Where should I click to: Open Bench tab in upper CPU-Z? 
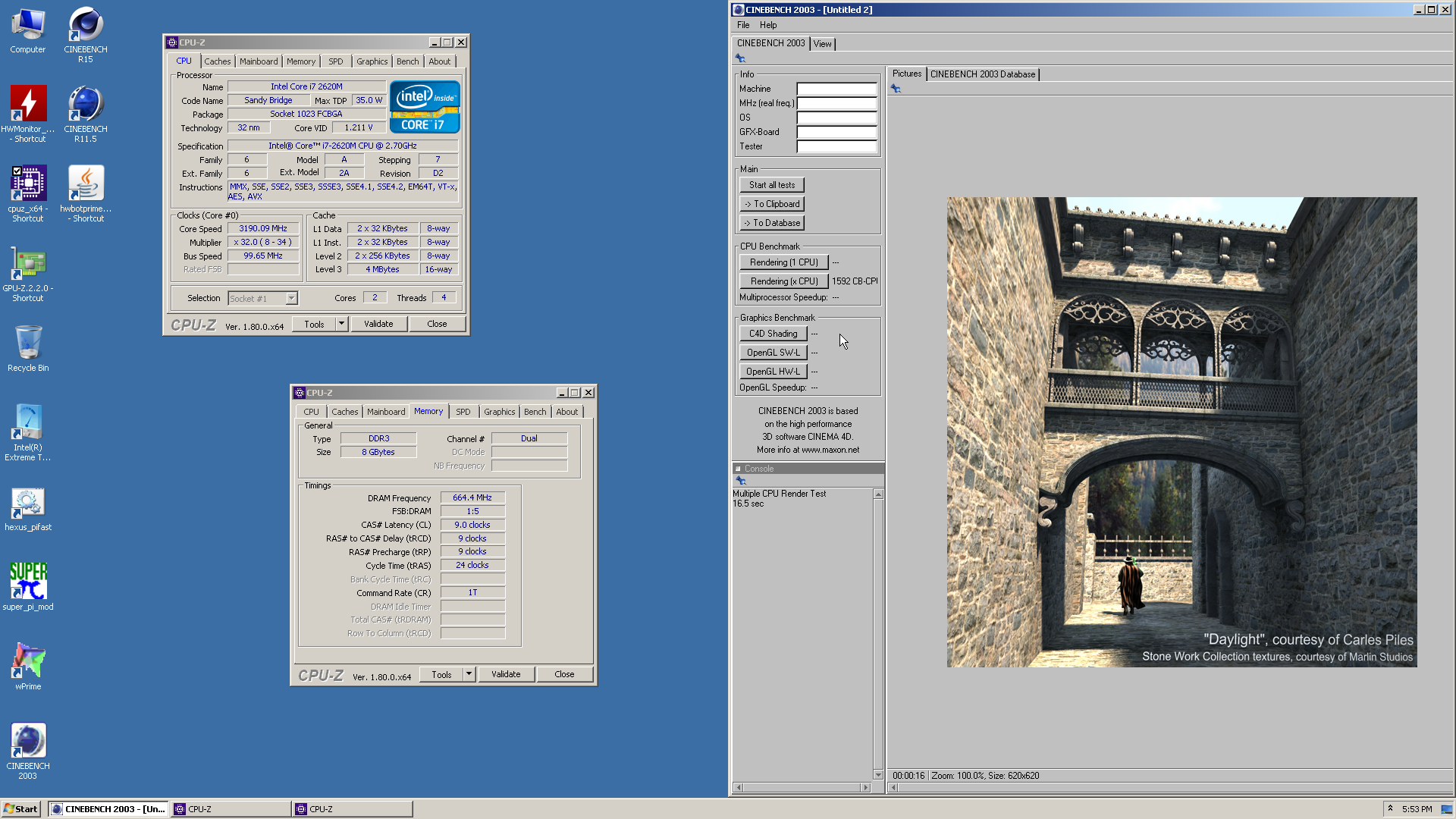click(x=407, y=61)
